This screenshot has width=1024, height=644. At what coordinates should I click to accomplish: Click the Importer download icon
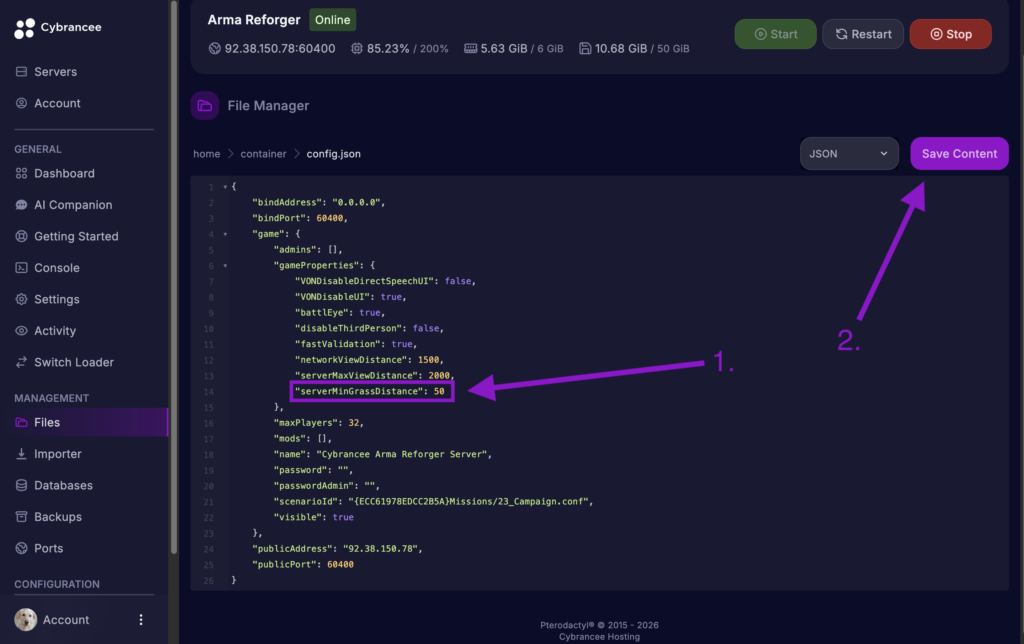tap(22, 454)
